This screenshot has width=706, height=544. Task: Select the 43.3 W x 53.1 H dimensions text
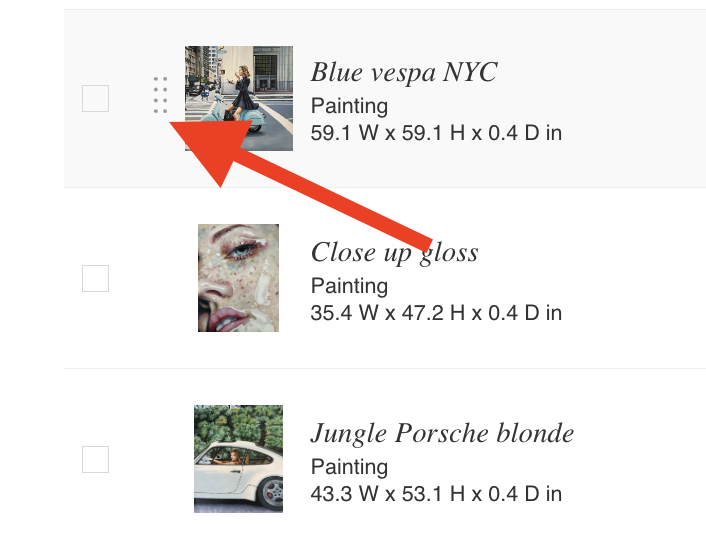(436, 494)
